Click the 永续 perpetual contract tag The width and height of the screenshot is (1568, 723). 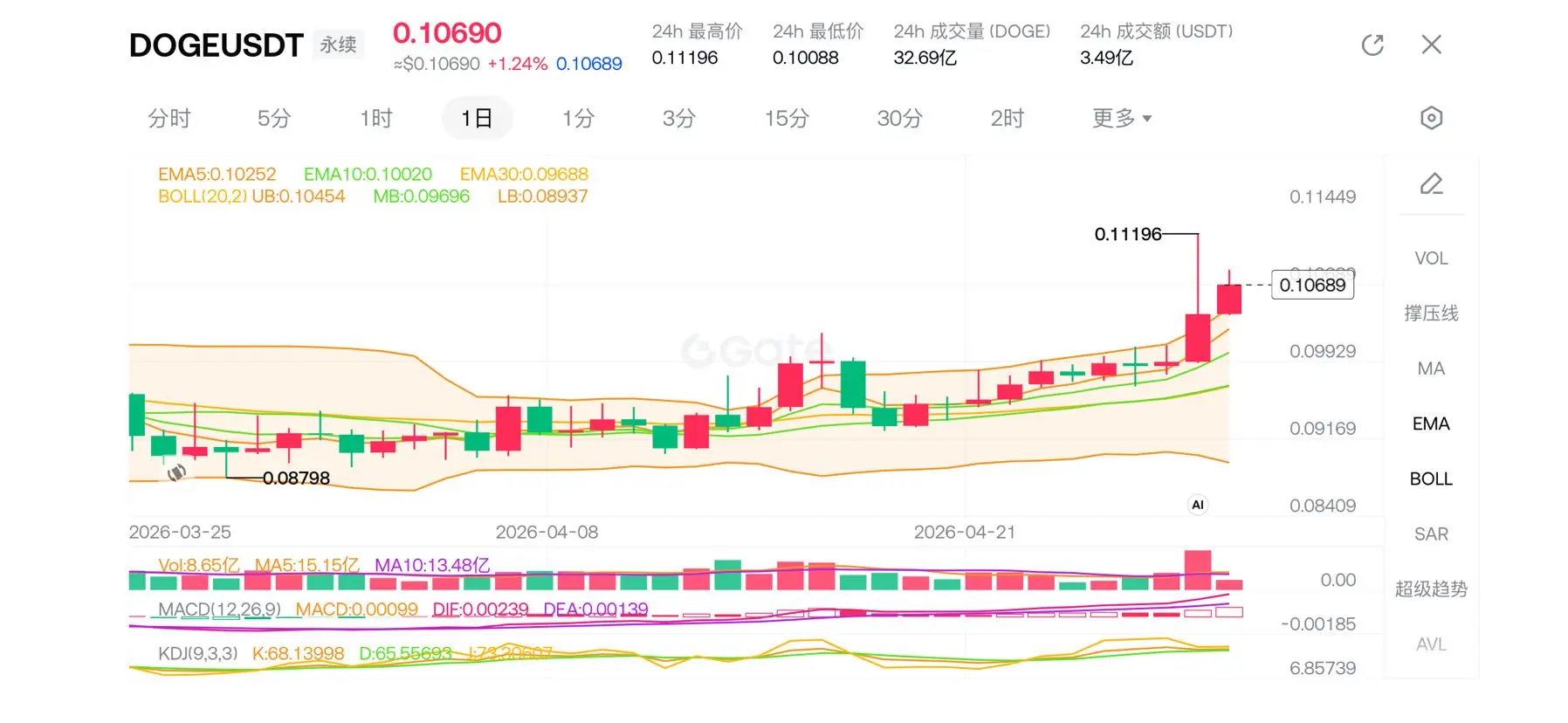(338, 45)
